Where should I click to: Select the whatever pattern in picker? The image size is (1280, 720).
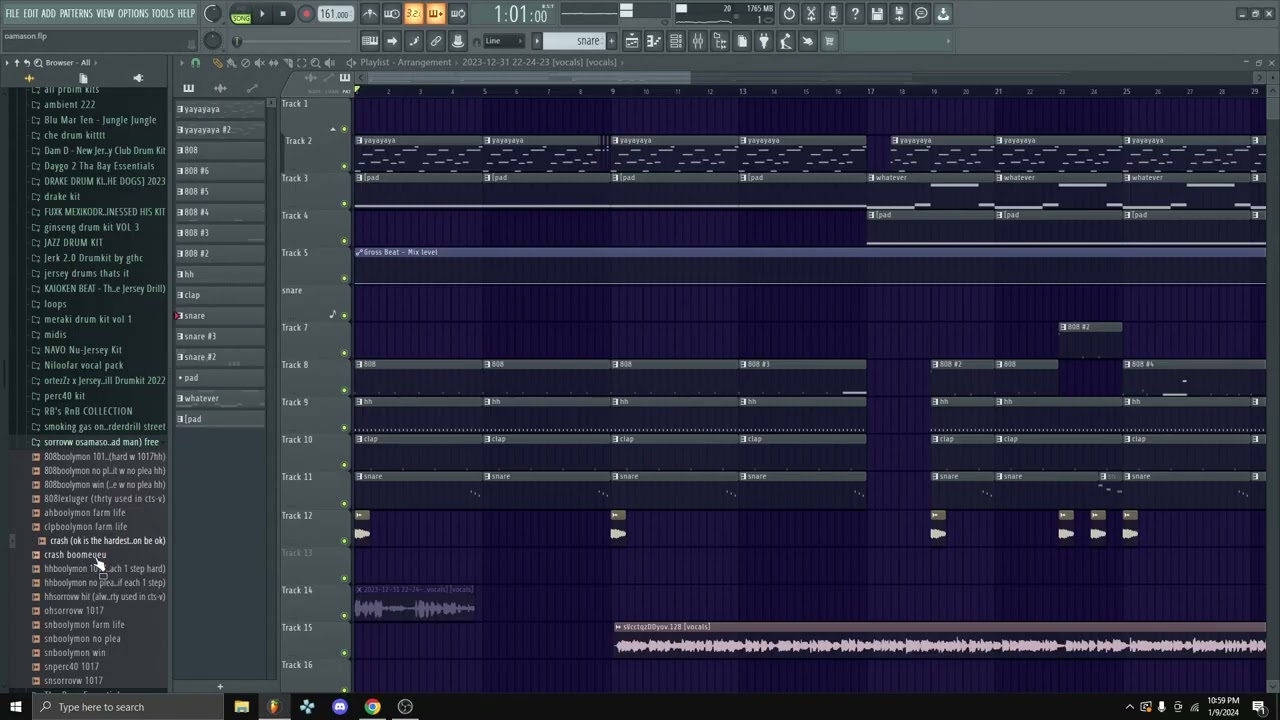[220, 398]
